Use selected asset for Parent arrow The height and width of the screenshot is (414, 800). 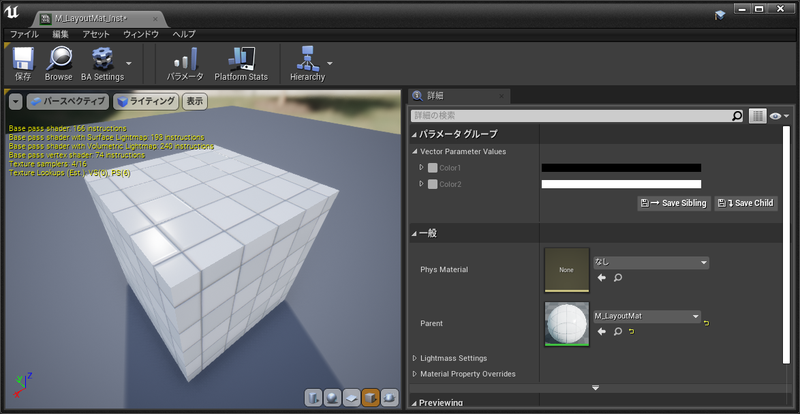click(602, 332)
